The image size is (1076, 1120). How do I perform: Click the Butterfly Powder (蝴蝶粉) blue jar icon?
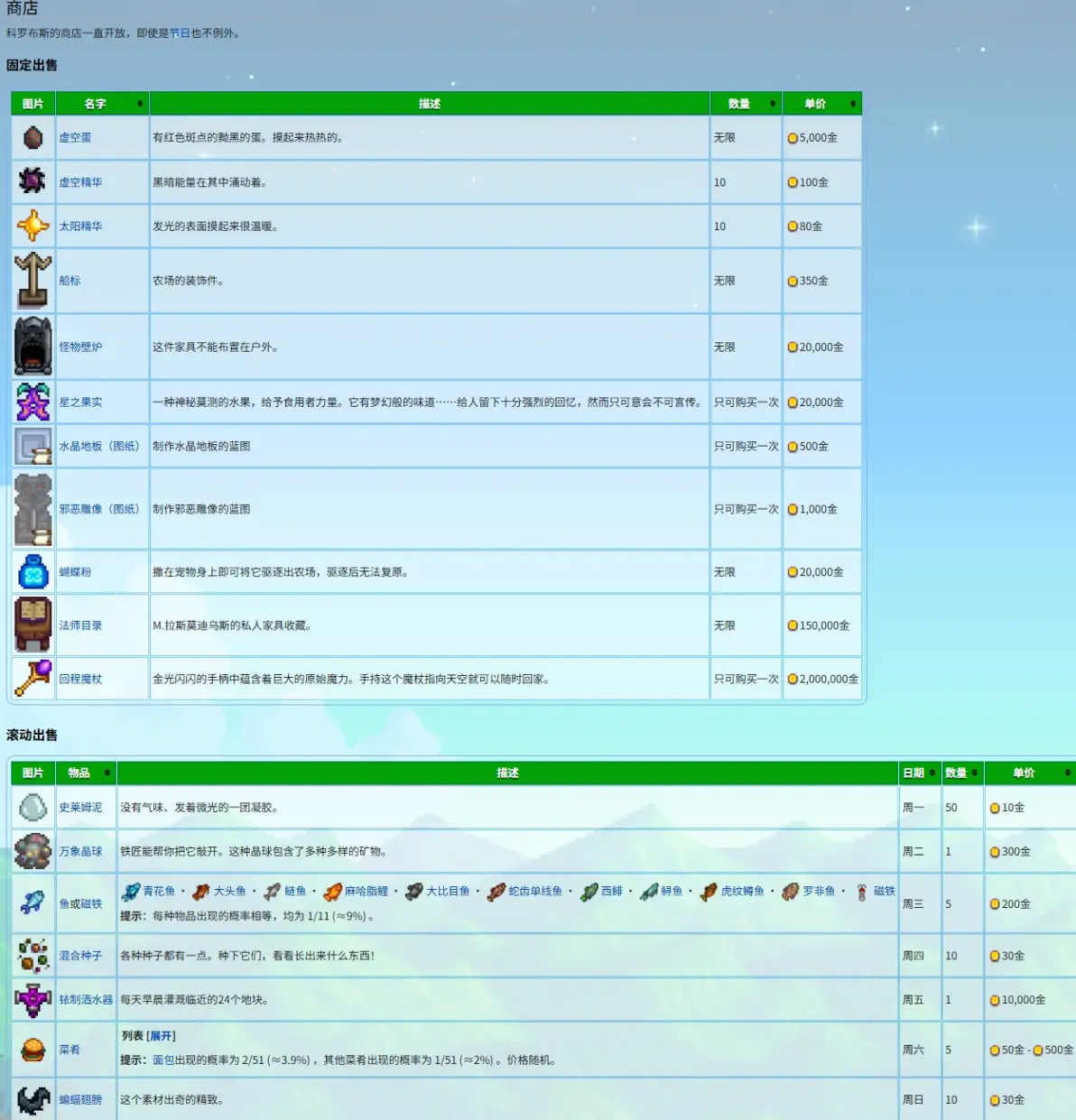(32, 571)
